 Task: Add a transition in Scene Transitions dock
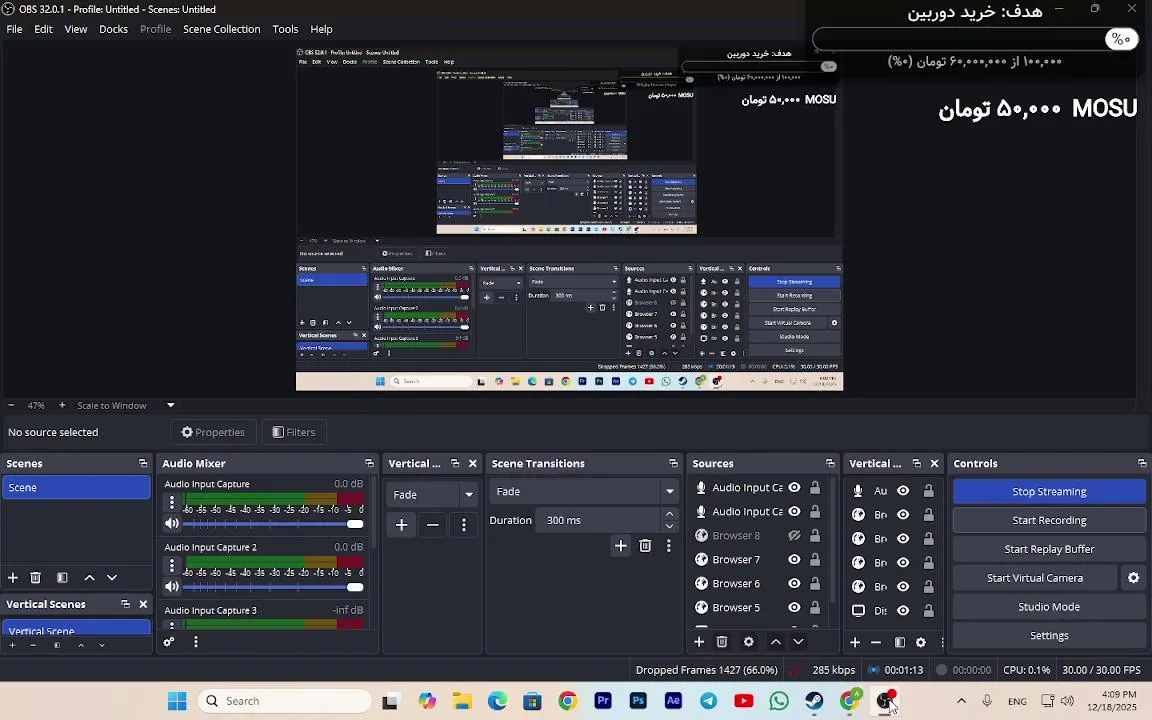[x=621, y=545]
